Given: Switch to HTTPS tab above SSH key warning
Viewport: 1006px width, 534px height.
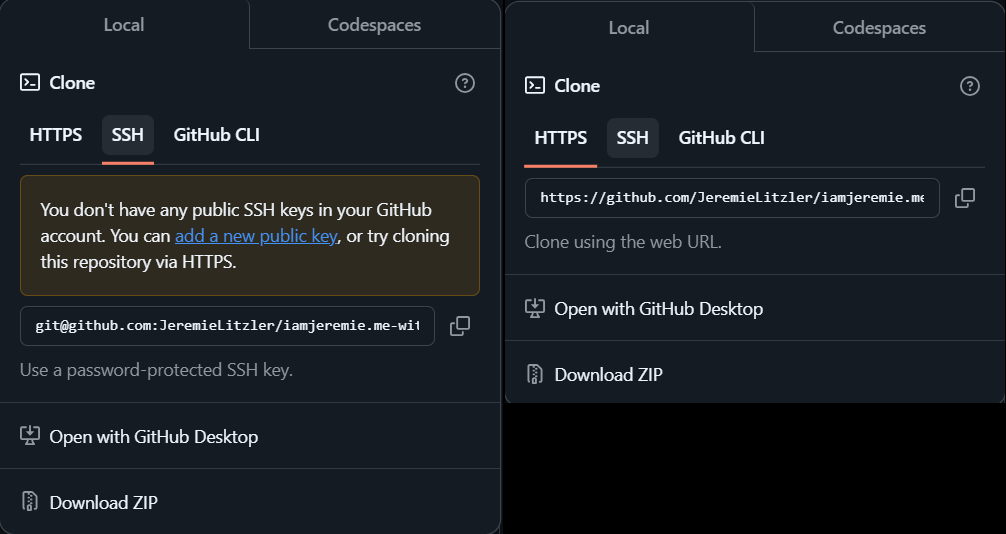Looking at the screenshot, I should (x=56, y=134).
